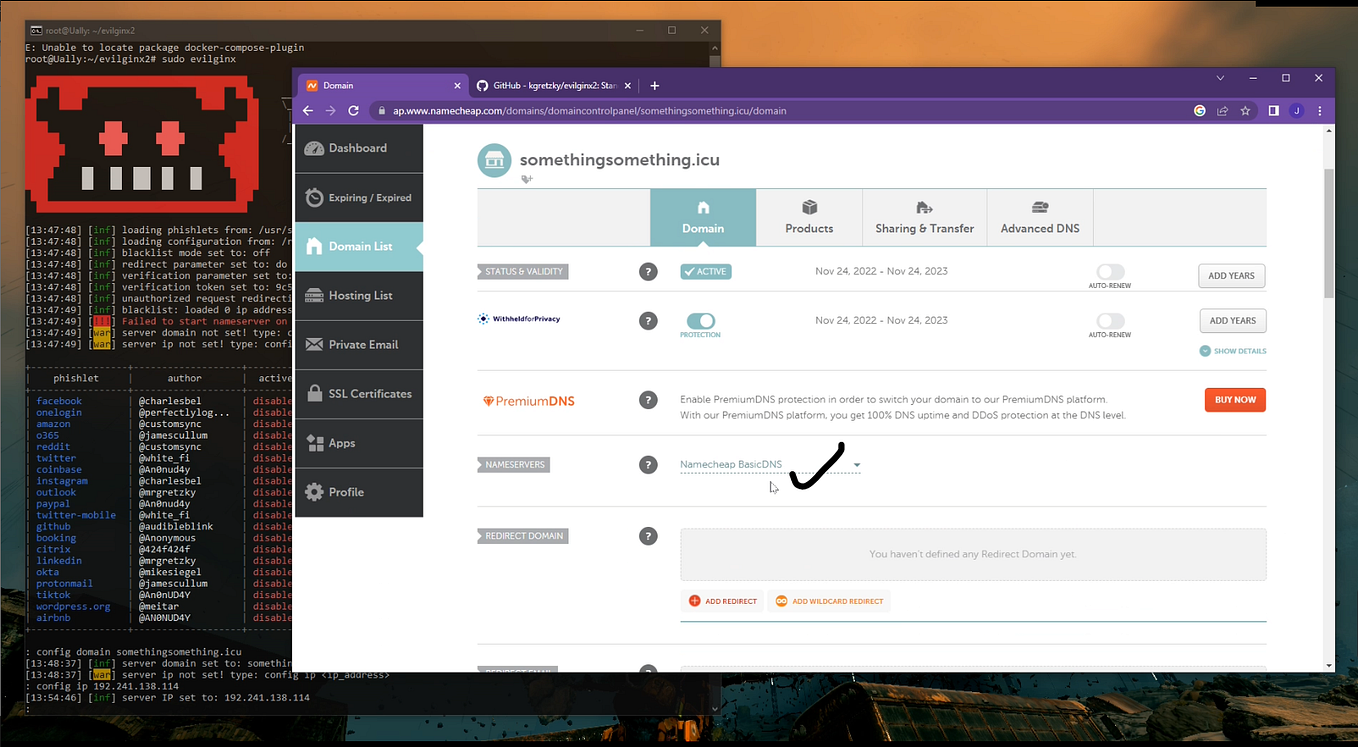Toggle Chrome side panel icon
The width and height of the screenshot is (1358, 747).
tap(1274, 111)
